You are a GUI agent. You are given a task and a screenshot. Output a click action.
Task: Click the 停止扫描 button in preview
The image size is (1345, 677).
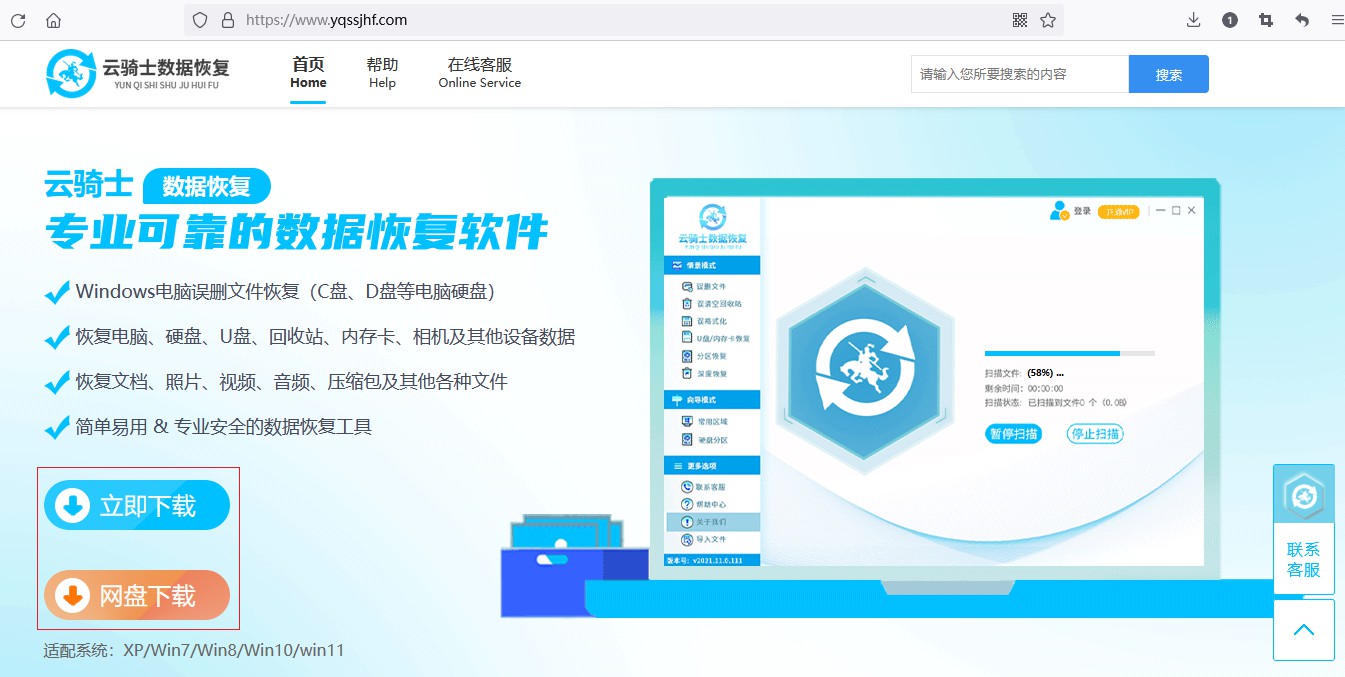(1095, 434)
